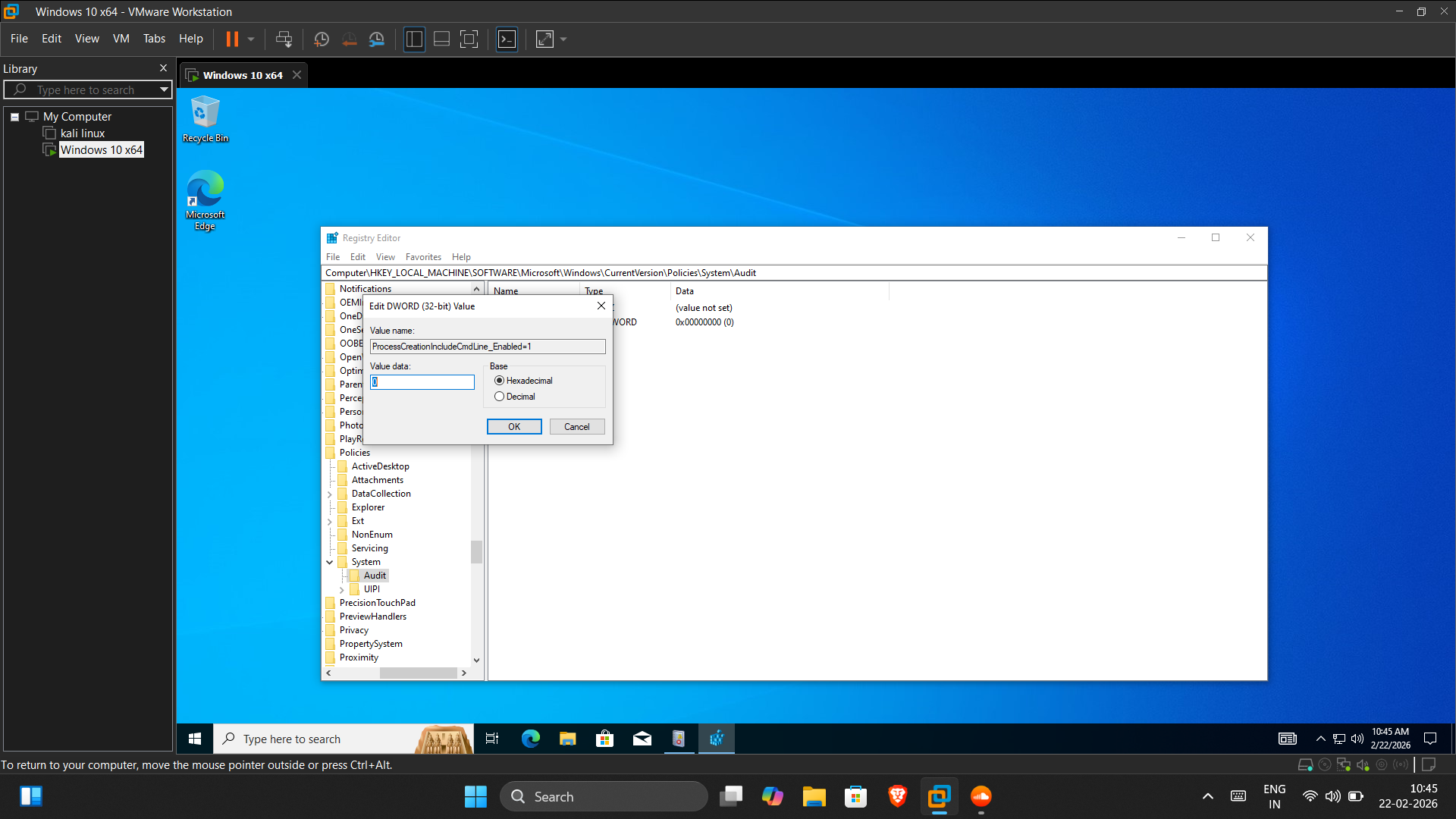1456x819 pixels.
Task: Select the PrecisionTouchPad registry key
Action: click(378, 603)
